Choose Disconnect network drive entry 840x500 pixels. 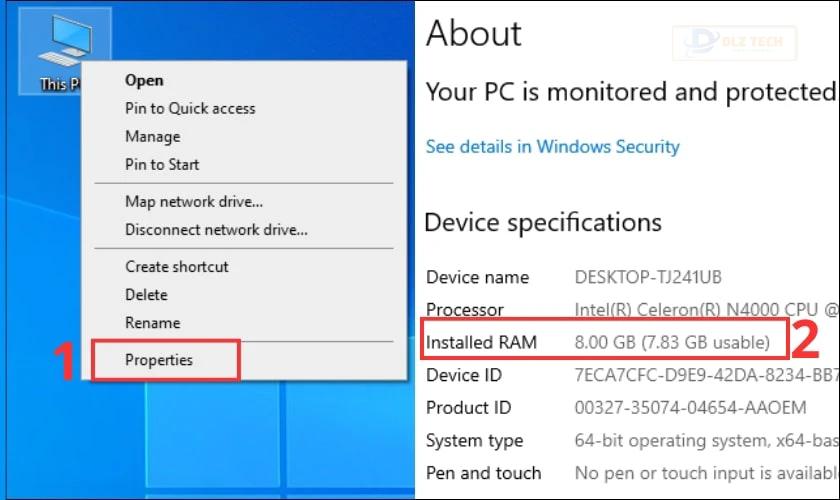tap(216, 230)
